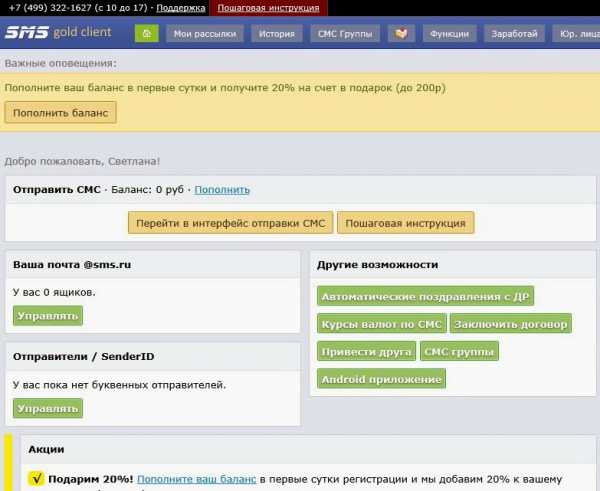600x491 pixels.
Task: Click the Курсы валют по СМС button
Action: point(382,324)
